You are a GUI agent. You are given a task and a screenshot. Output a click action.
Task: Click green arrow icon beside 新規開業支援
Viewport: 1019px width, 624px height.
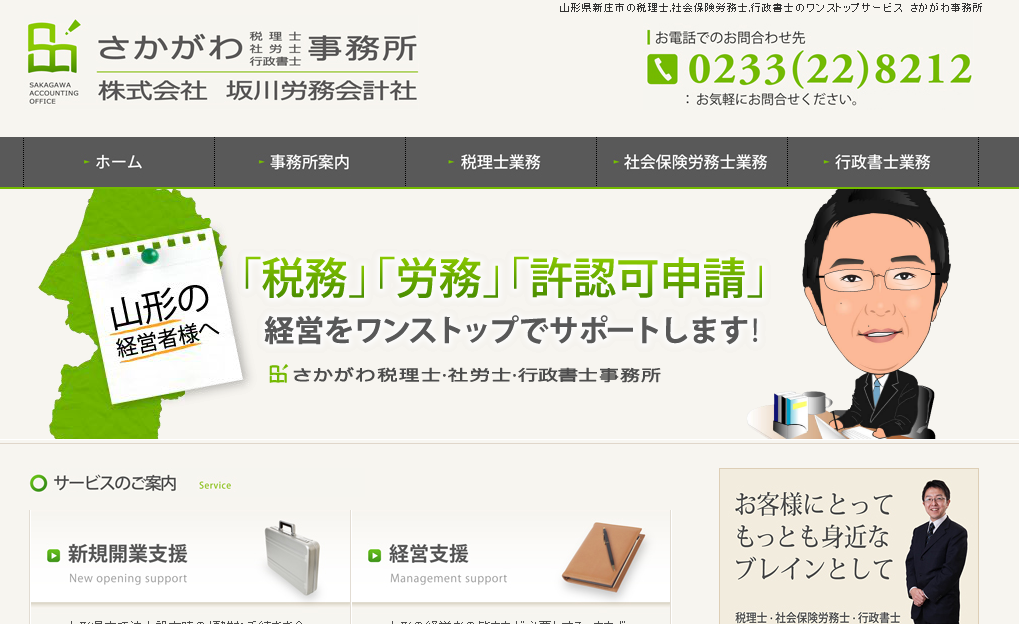(x=53, y=555)
